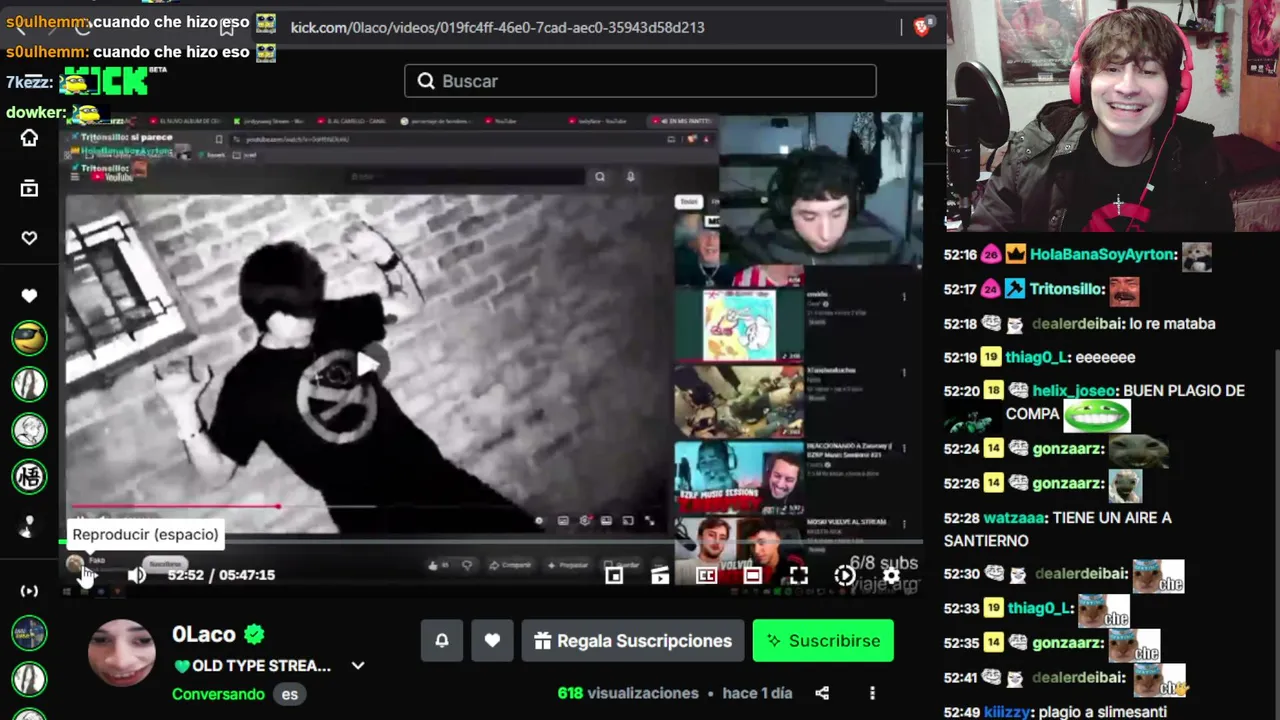Click the "eeeeeee" chat message by thiag0_L
The height and width of the screenshot is (720, 1280).
[x=1105, y=357]
